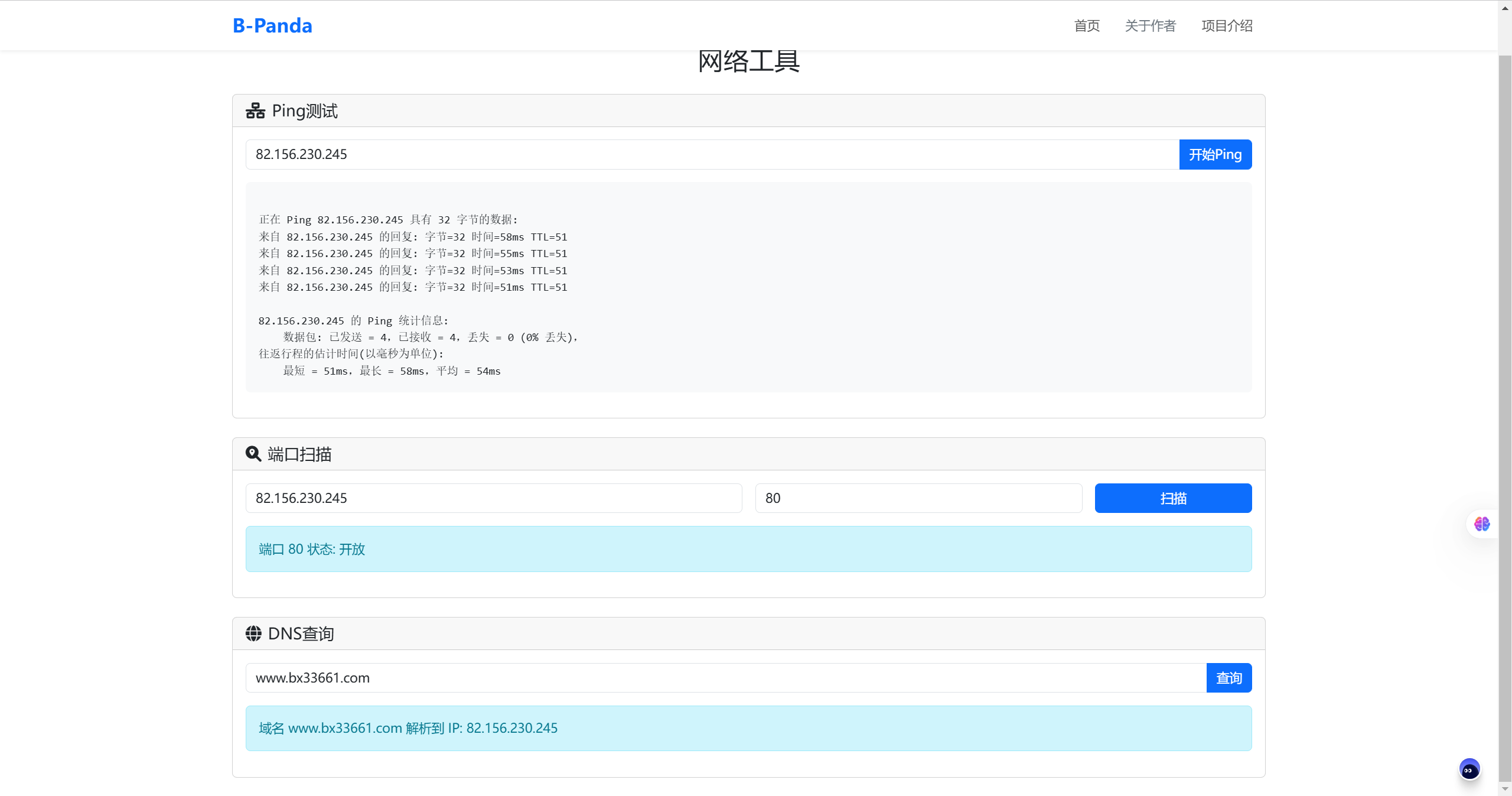Click the globe icon beside DNS查询
Image resolution: width=1512 pixels, height=796 pixels.
(x=253, y=633)
